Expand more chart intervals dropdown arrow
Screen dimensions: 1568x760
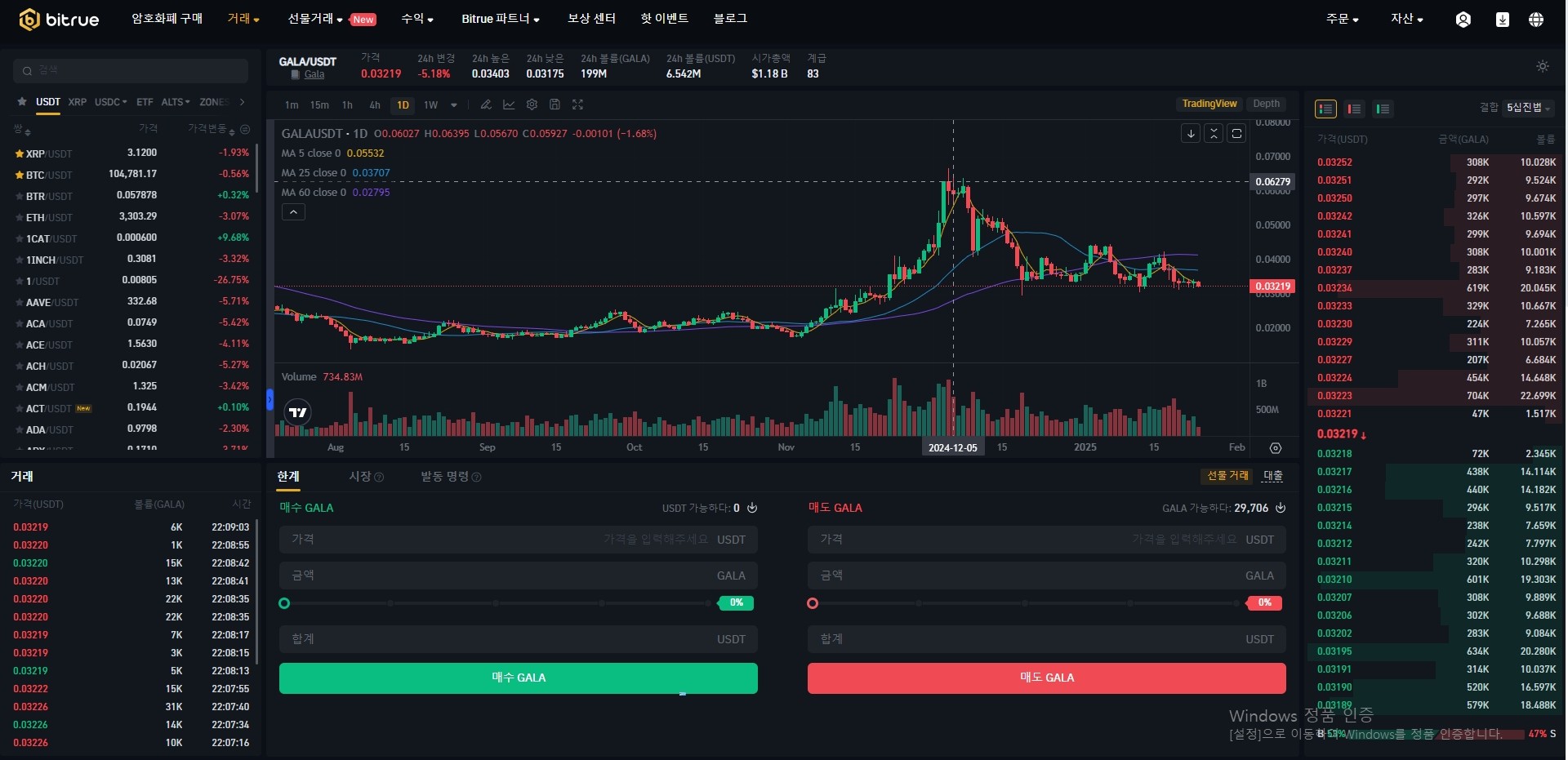pyautogui.click(x=454, y=104)
